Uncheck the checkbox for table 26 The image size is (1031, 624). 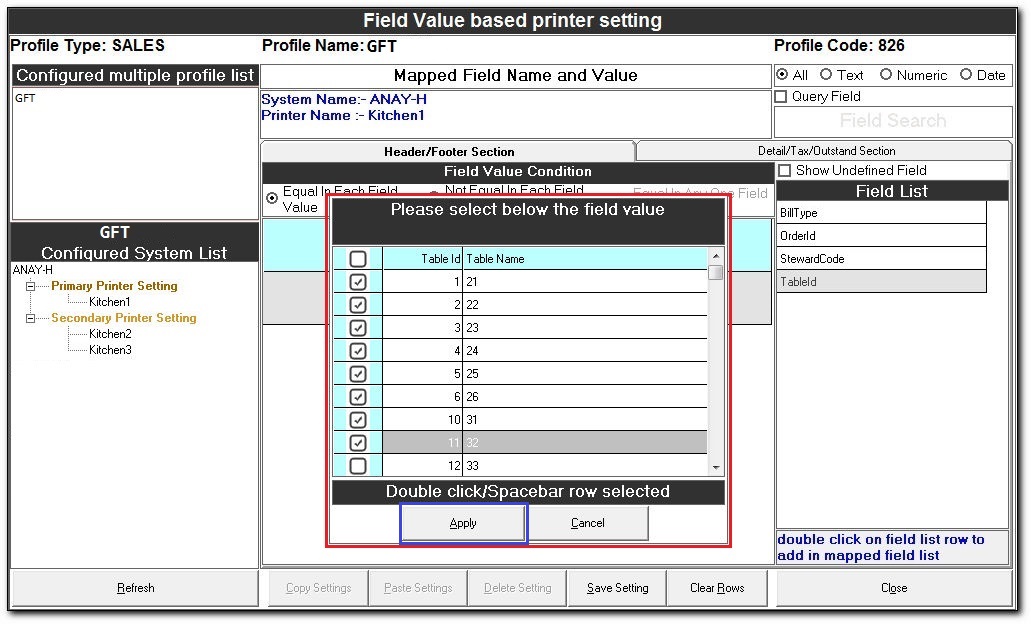click(x=358, y=397)
